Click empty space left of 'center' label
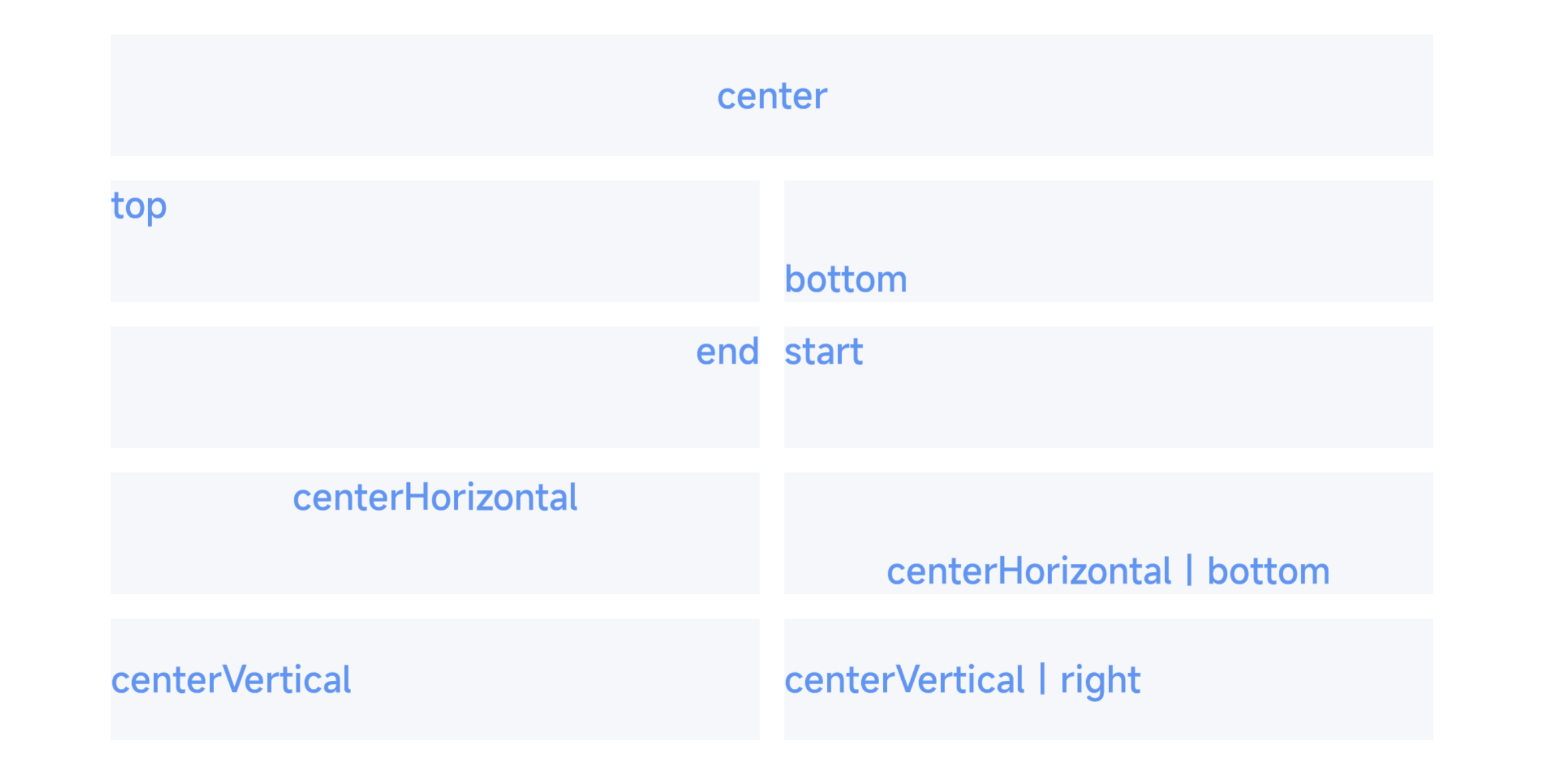Viewport: 1544px width, 784px height. tap(413, 96)
